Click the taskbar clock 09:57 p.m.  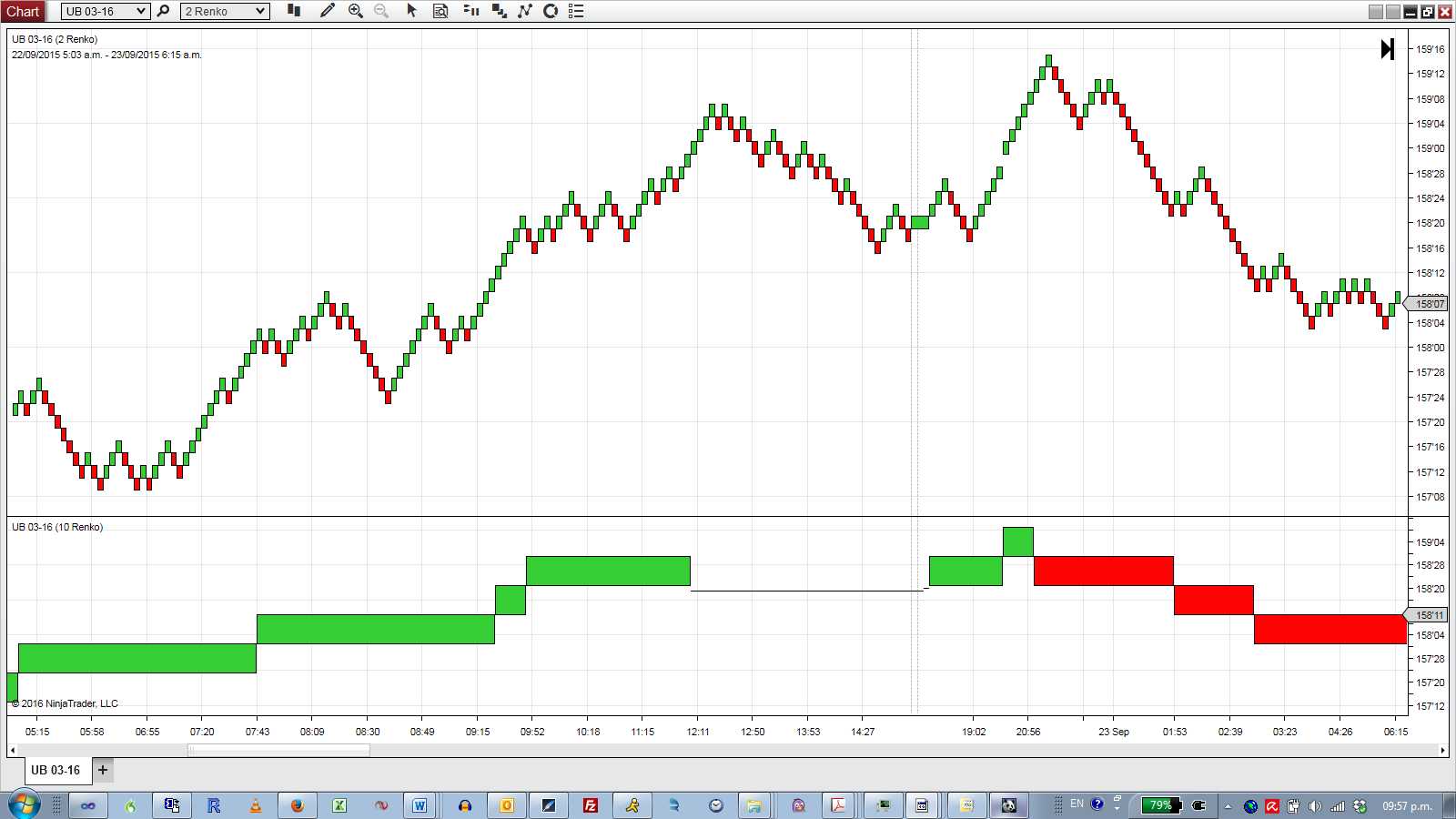[x=1407, y=806]
